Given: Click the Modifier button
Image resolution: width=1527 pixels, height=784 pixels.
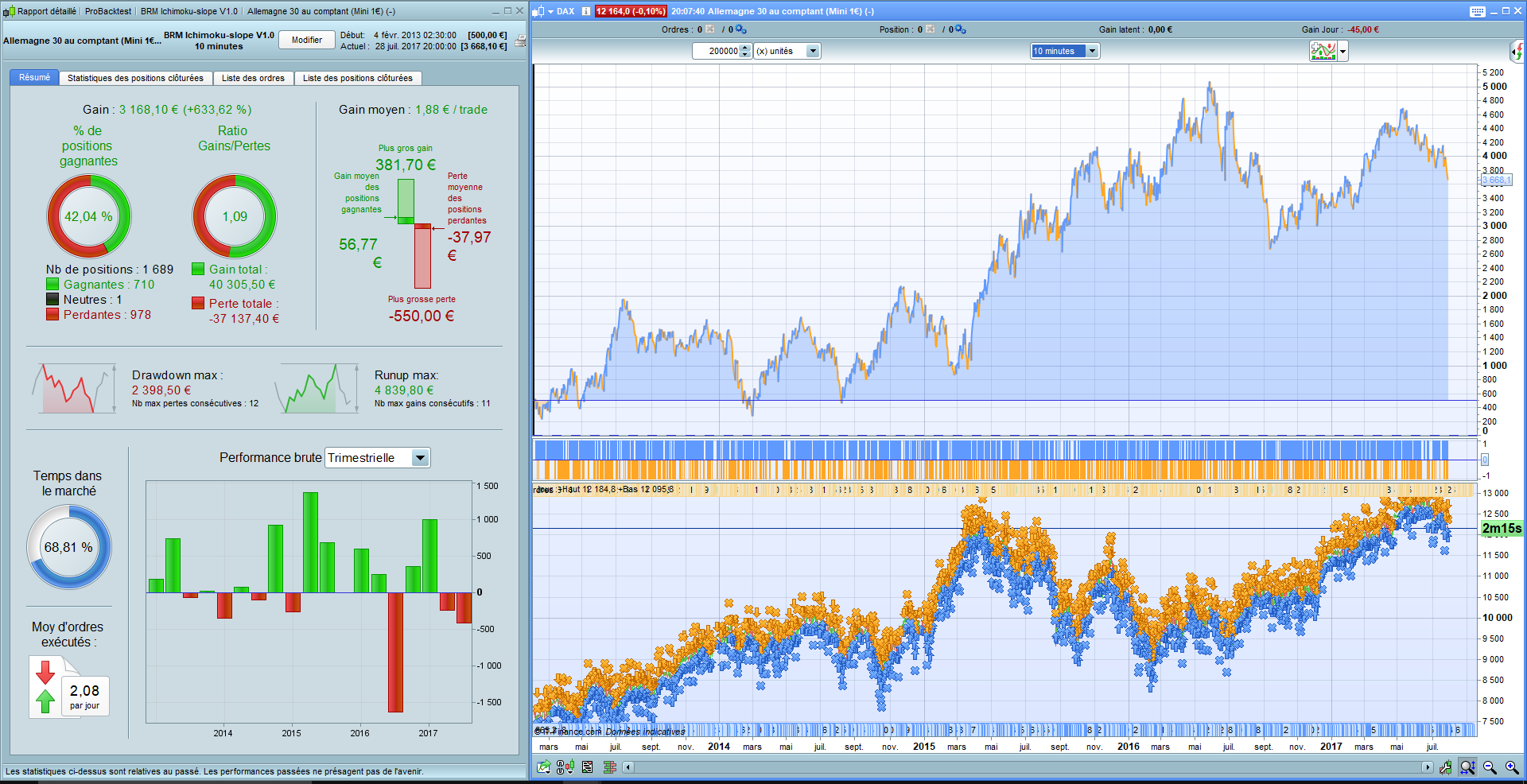Looking at the screenshot, I should [307, 41].
